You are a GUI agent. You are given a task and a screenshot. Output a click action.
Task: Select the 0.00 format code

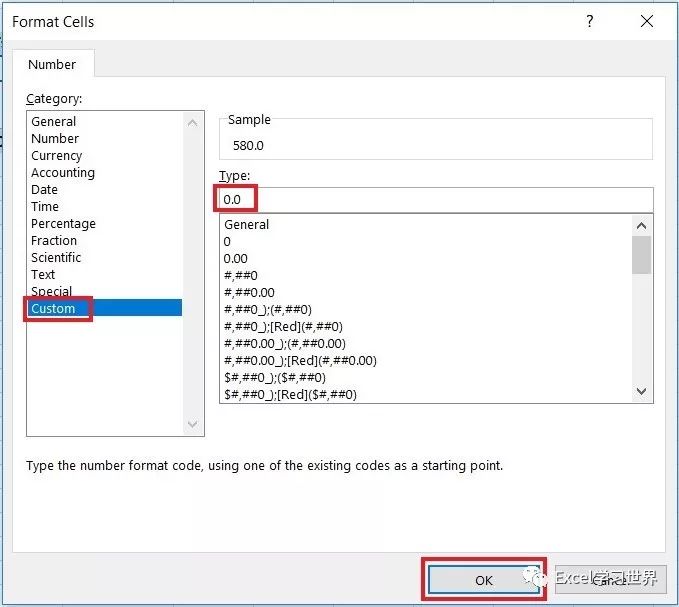point(236,258)
